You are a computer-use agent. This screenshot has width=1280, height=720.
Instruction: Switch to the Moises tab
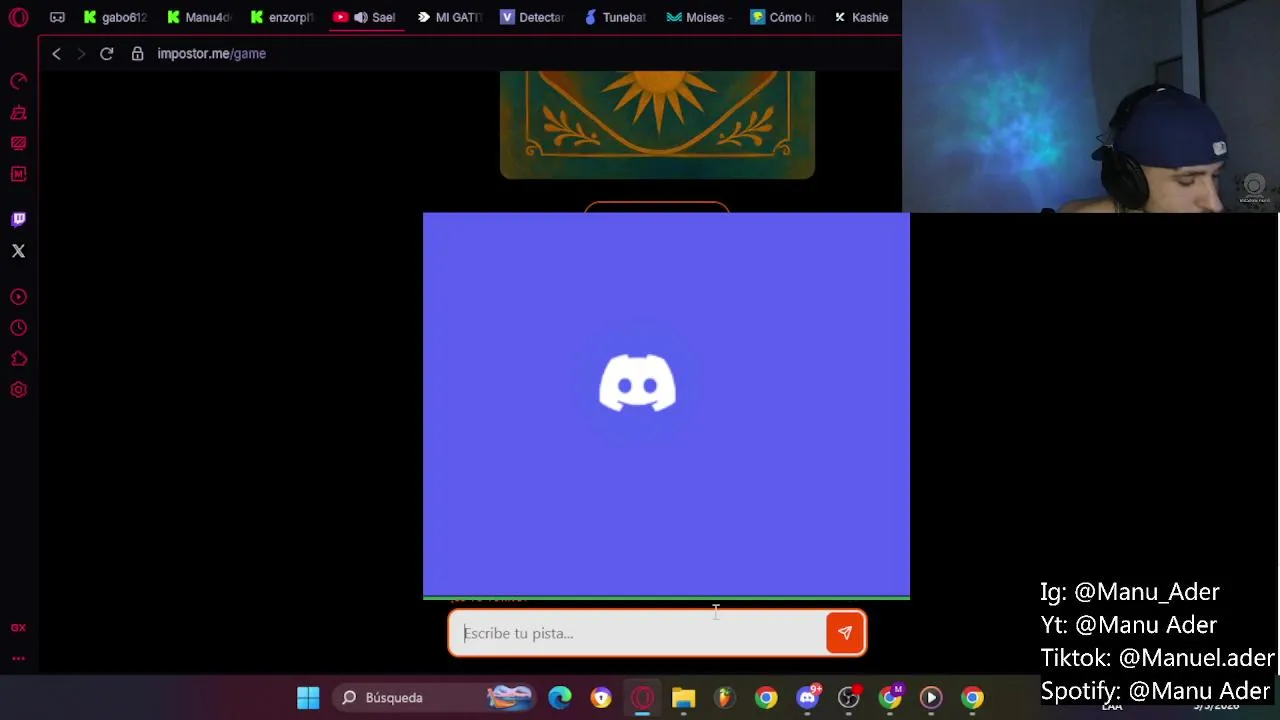click(x=699, y=17)
